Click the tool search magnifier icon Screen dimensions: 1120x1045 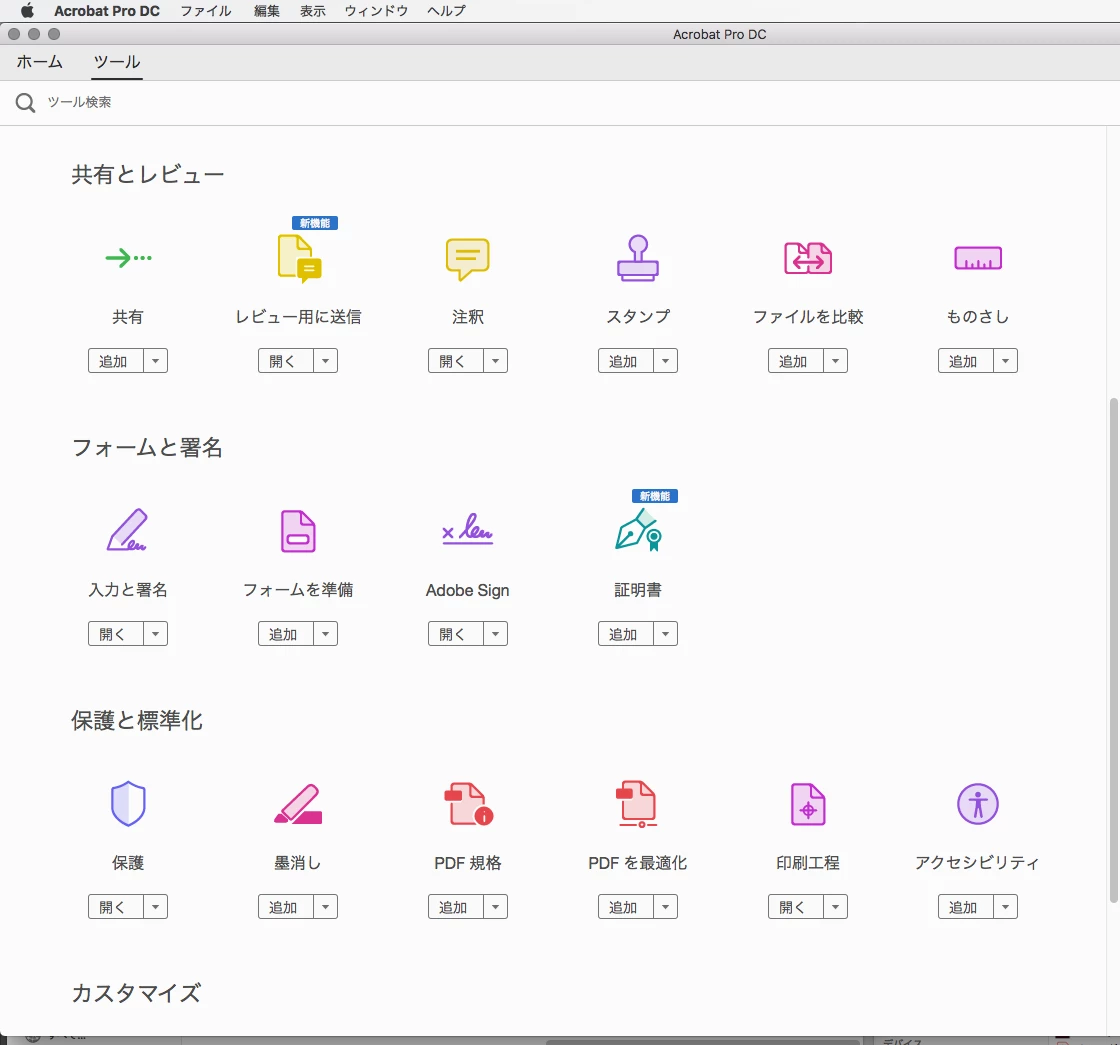click(25, 103)
